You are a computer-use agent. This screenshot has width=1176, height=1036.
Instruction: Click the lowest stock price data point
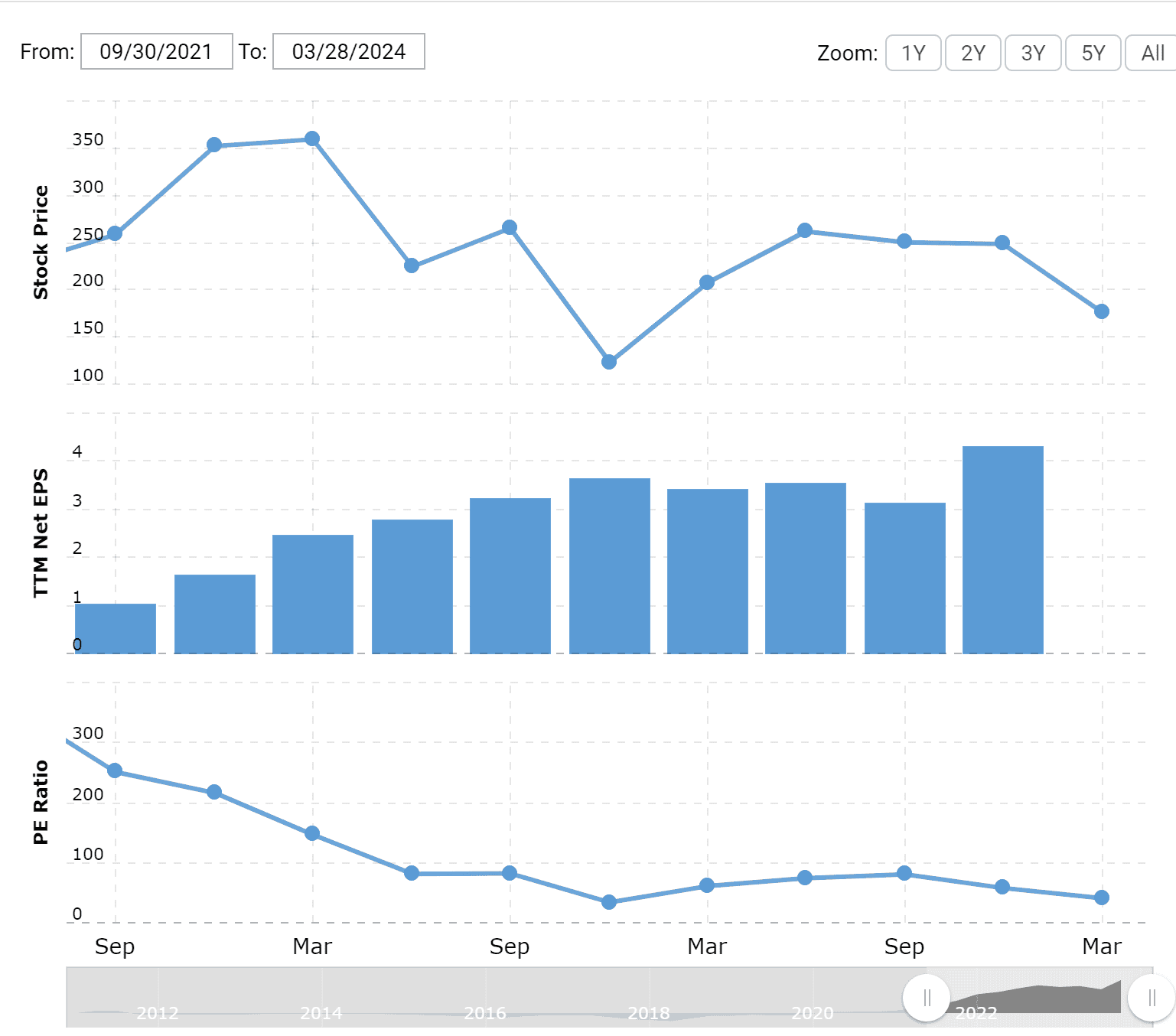coord(609,362)
